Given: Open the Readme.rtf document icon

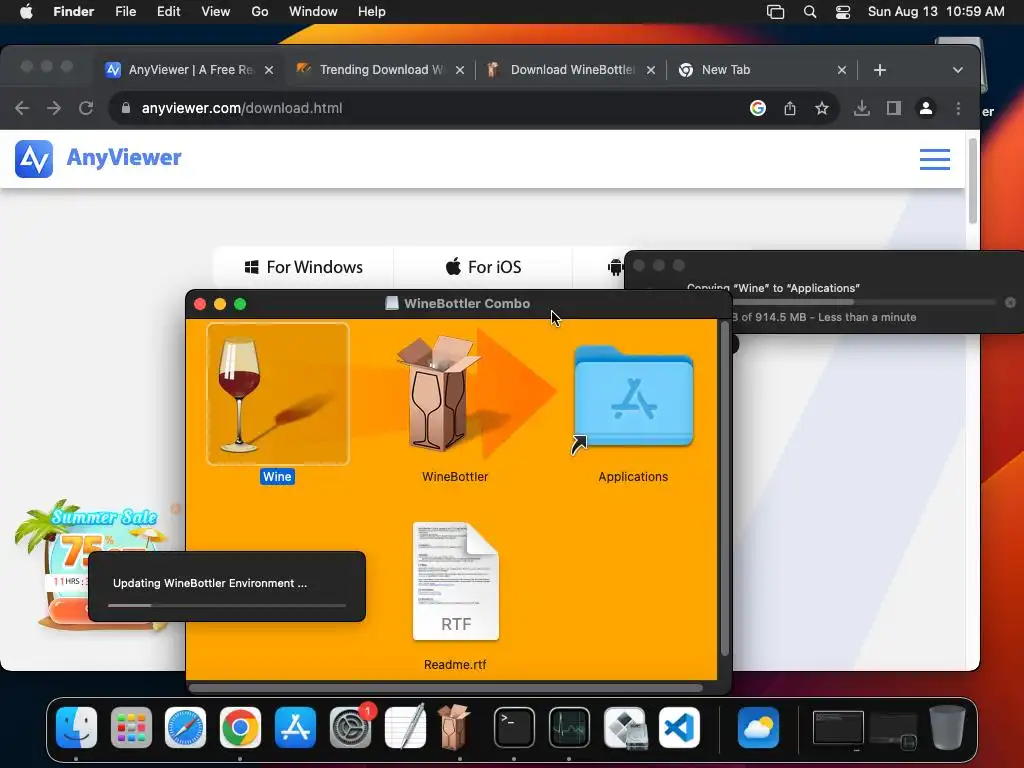Looking at the screenshot, I should pos(456,581).
